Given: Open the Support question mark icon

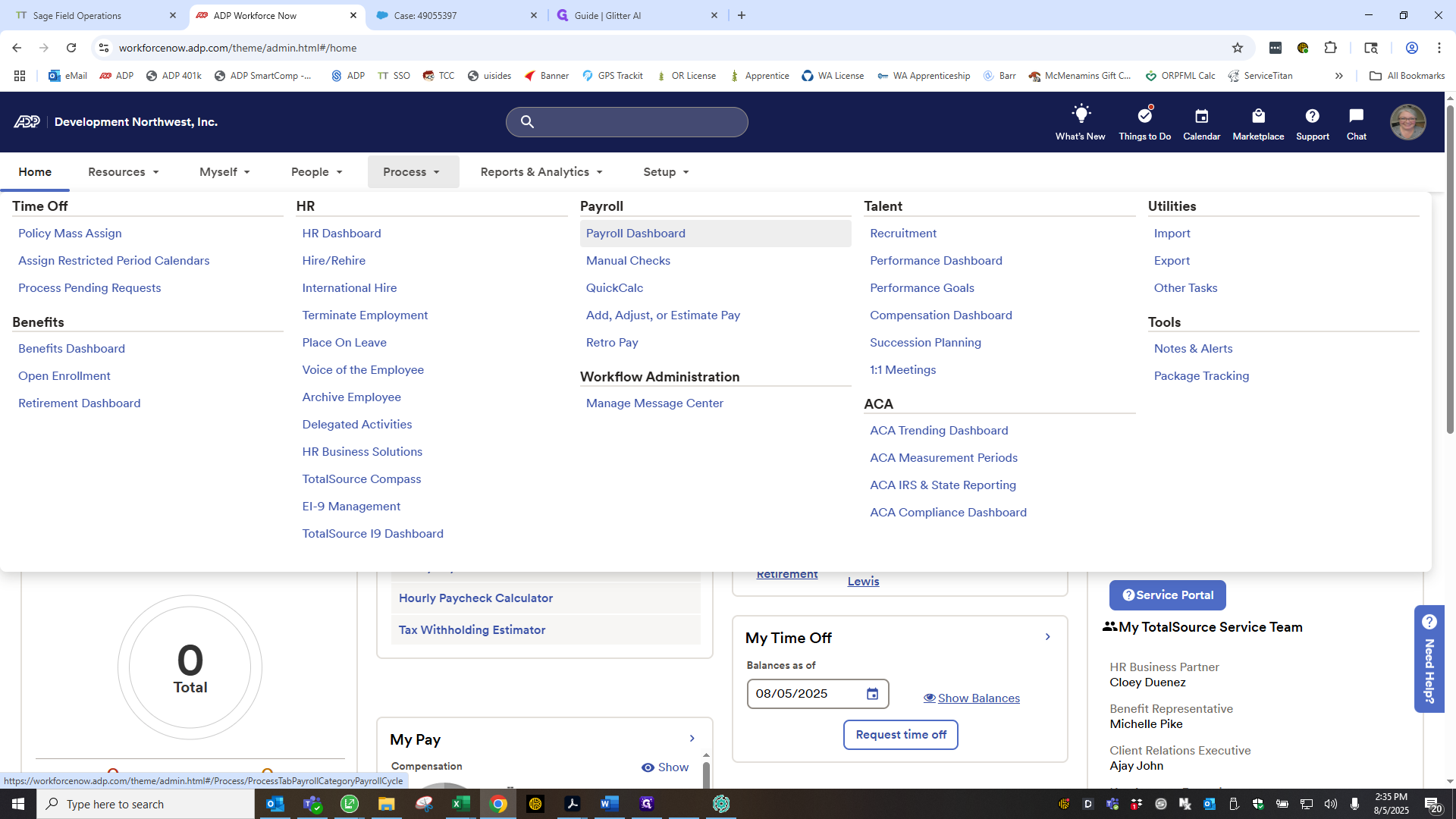Looking at the screenshot, I should point(1313,116).
